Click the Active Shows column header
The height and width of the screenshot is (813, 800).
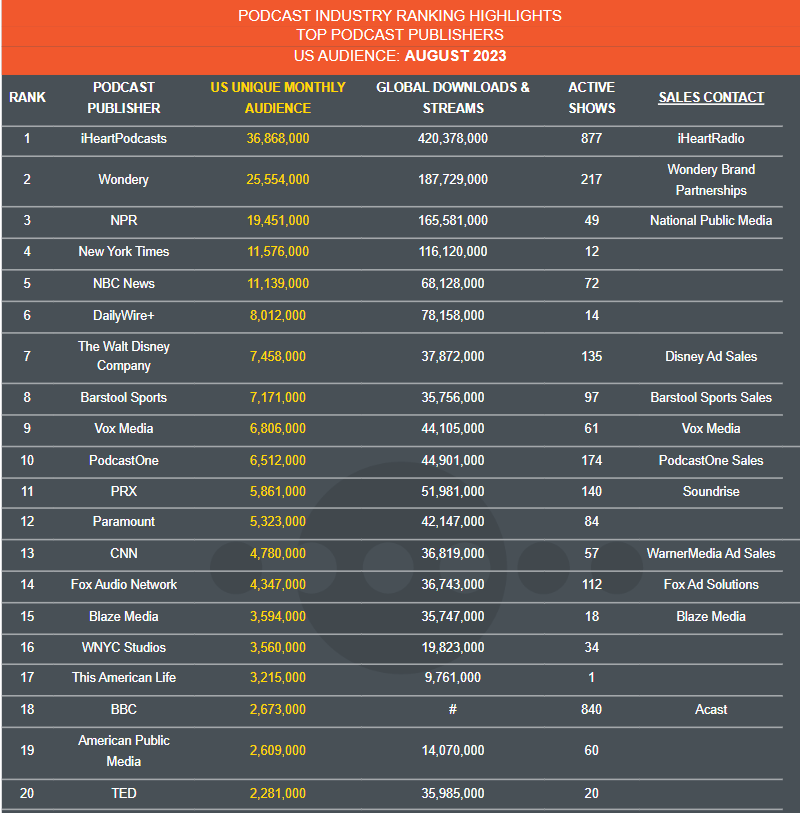click(592, 97)
